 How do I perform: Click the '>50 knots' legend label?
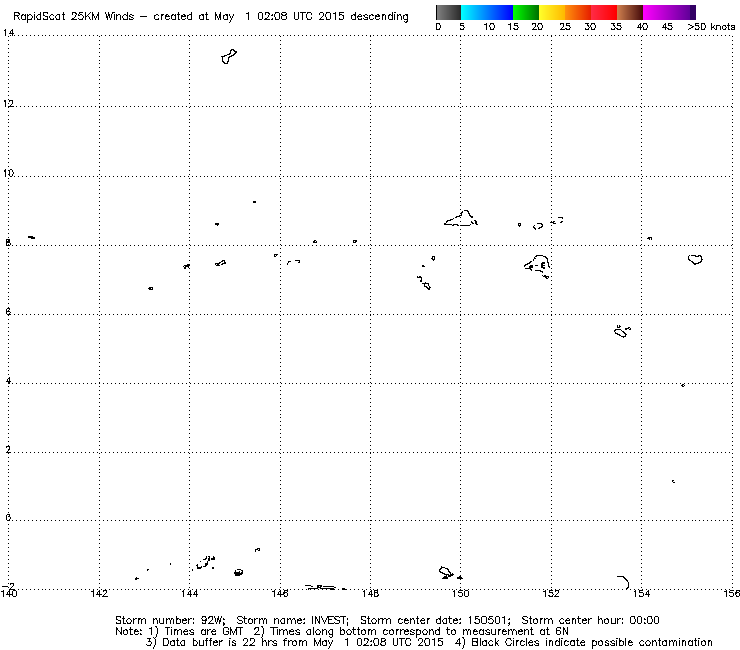(x=711, y=26)
